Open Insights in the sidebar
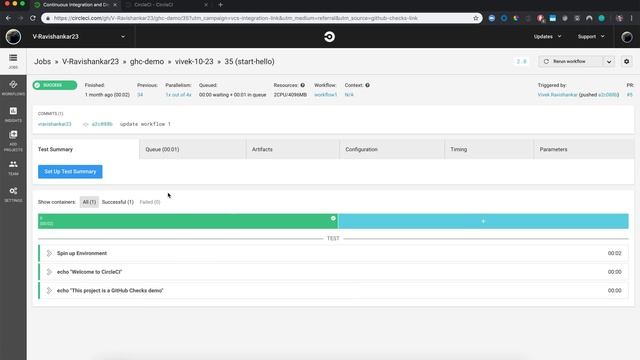 [13, 114]
